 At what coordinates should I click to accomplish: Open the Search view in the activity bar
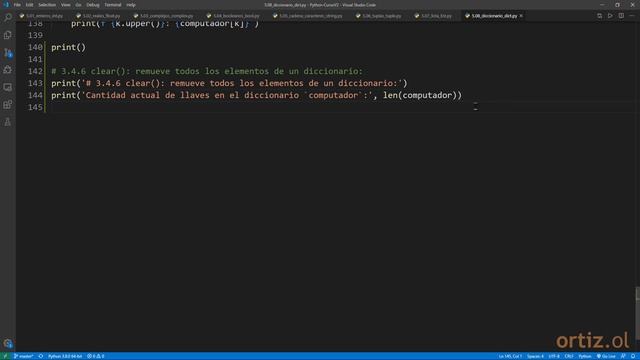click(x=8, y=18)
